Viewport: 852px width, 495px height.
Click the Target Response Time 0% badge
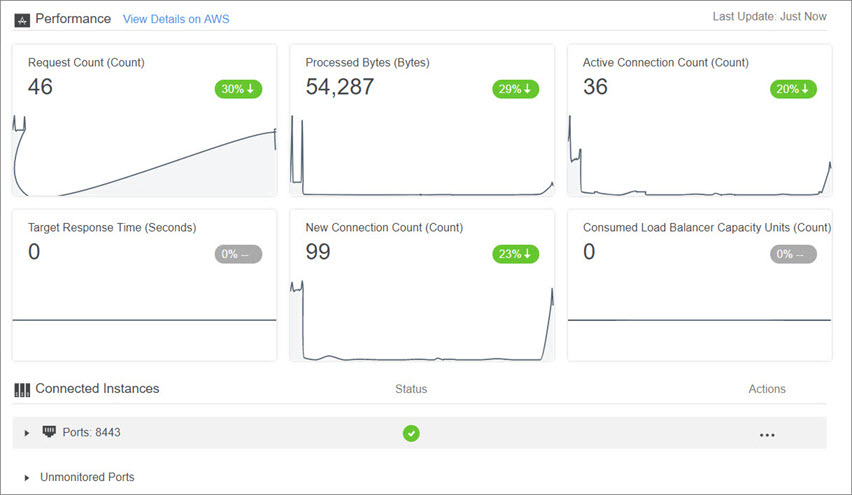pos(238,254)
